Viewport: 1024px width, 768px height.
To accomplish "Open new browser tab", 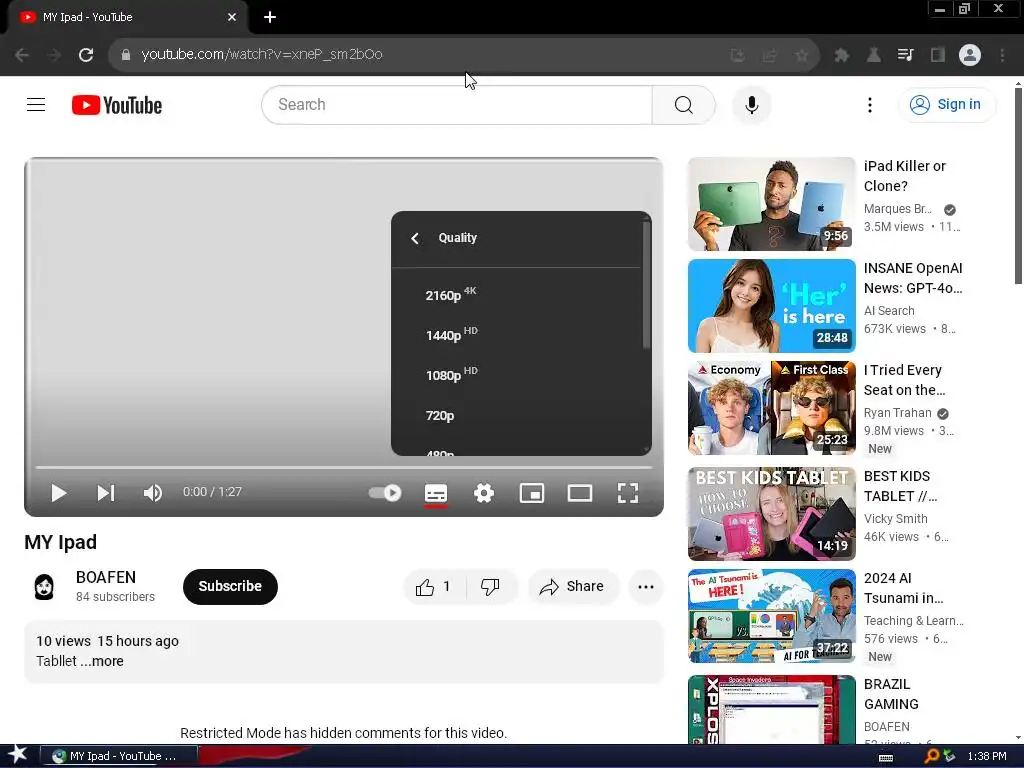I will [270, 17].
